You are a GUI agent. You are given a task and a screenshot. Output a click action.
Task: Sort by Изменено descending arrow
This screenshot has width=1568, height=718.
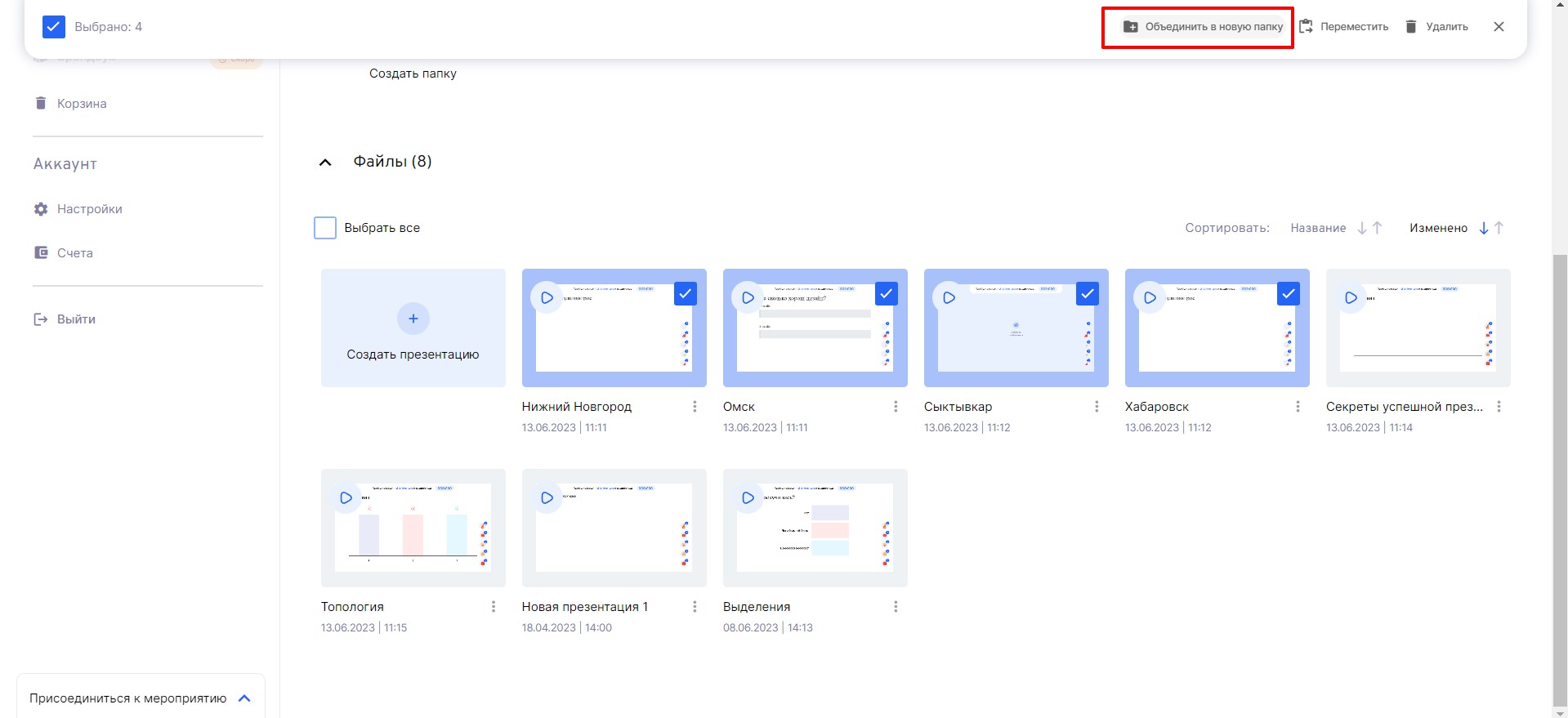click(x=1484, y=229)
